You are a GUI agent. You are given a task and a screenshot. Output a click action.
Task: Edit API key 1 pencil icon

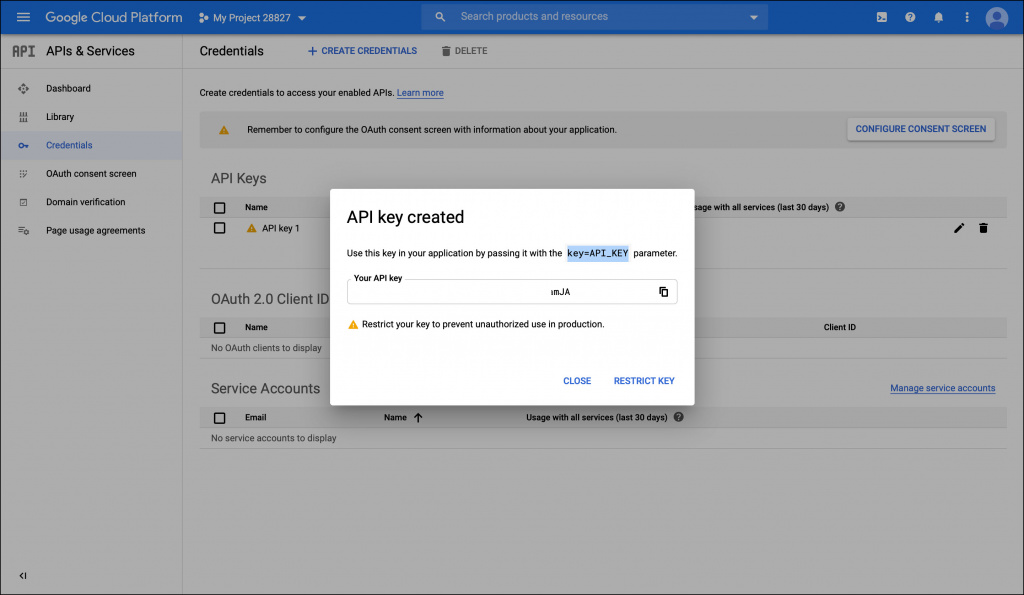click(x=959, y=228)
